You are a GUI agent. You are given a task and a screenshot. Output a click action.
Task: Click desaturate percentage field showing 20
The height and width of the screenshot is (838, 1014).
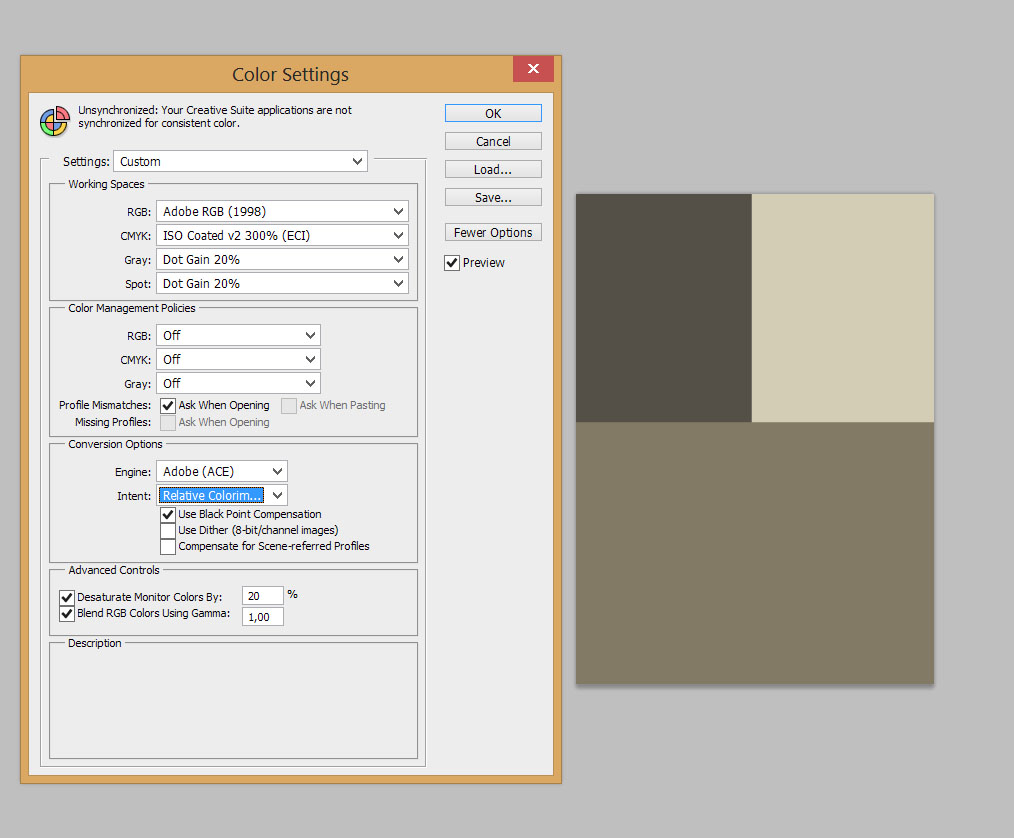pos(263,596)
